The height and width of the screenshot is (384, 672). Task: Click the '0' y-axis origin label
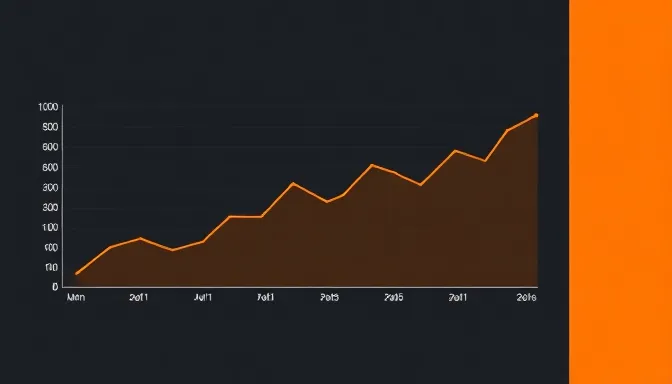(x=55, y=287)
